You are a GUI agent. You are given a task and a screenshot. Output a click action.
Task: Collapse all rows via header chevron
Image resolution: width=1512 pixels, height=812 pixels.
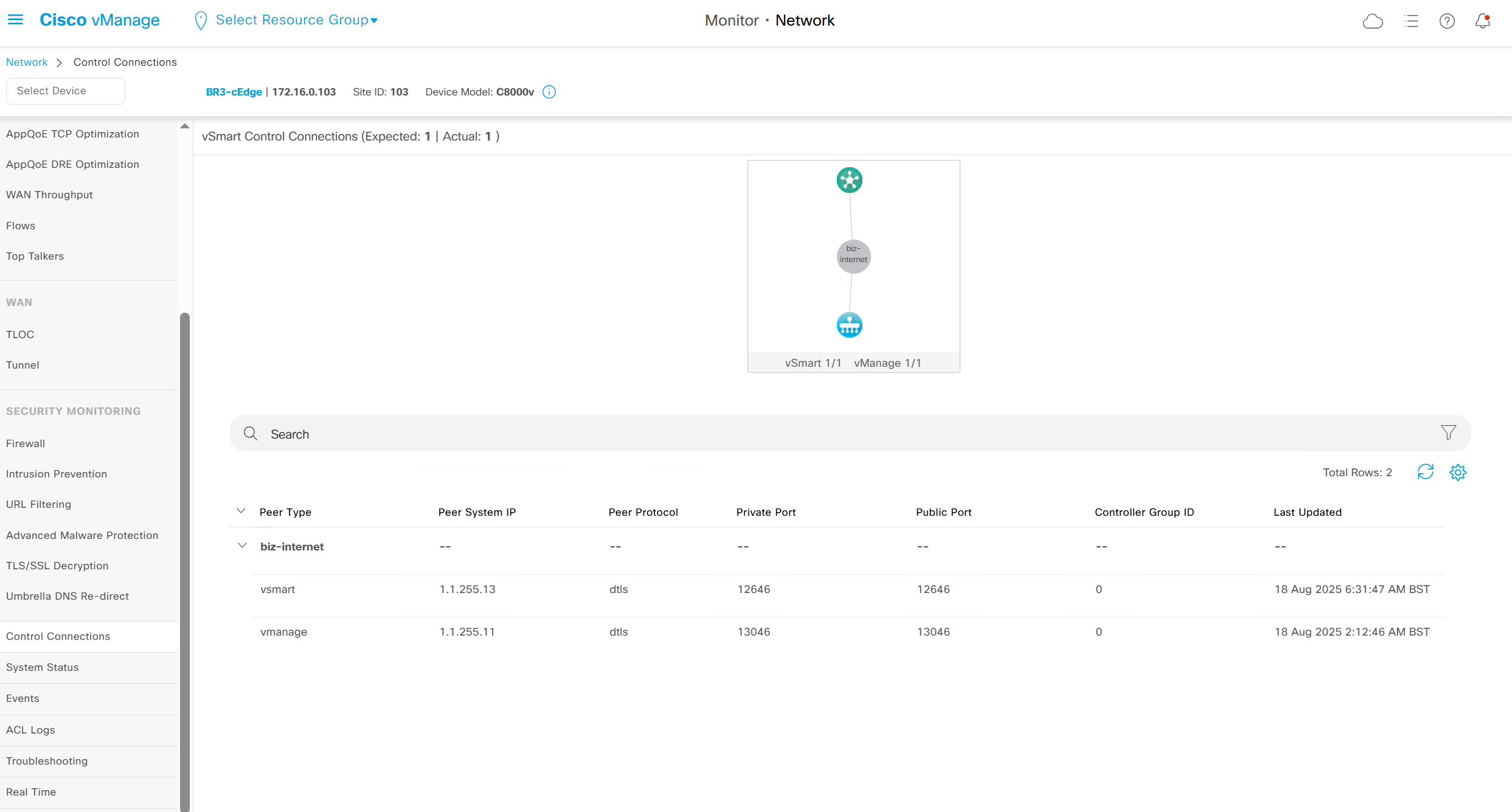pos(241,511)
